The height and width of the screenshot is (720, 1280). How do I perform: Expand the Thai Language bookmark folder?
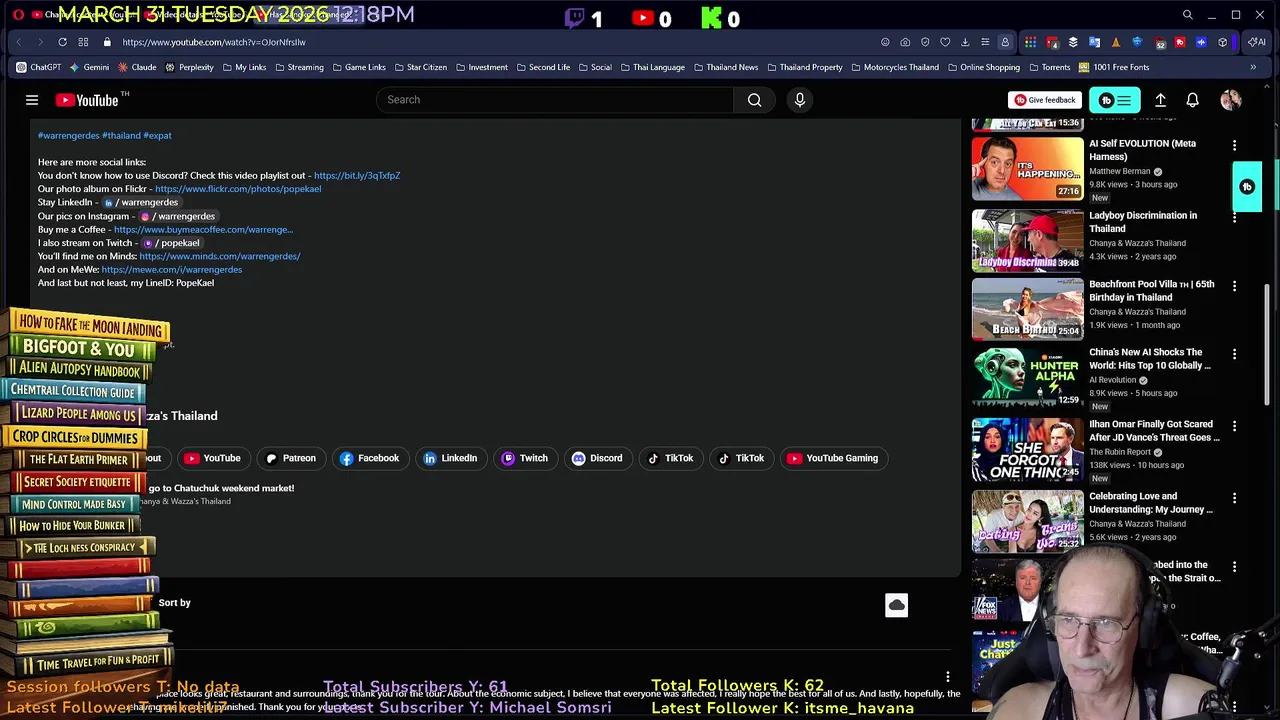click(652, 67)
